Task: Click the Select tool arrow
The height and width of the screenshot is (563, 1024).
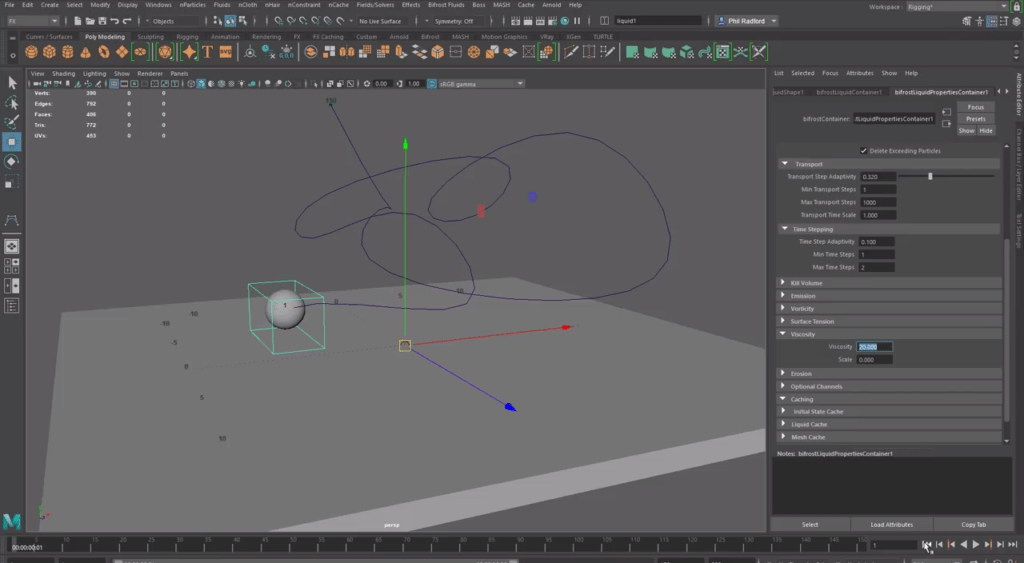Action: [12, 82]
